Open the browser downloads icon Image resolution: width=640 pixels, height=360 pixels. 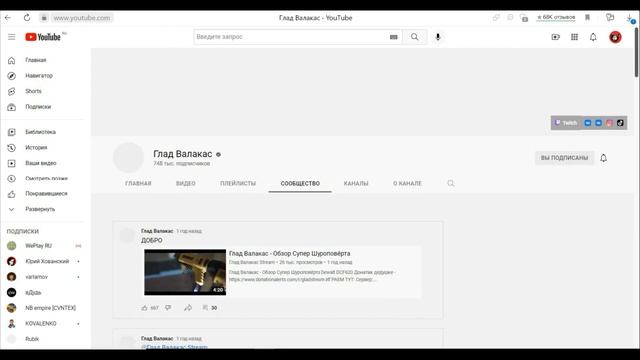[x=630, y=18]
